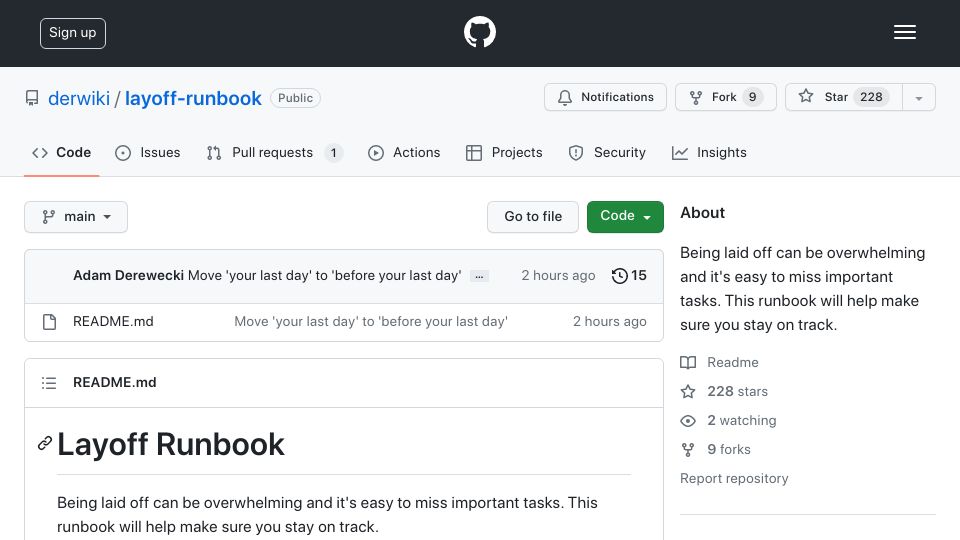Screen dimensions: 960x540
Task: Click the star icon in the Star button
Action: point(806,96)
